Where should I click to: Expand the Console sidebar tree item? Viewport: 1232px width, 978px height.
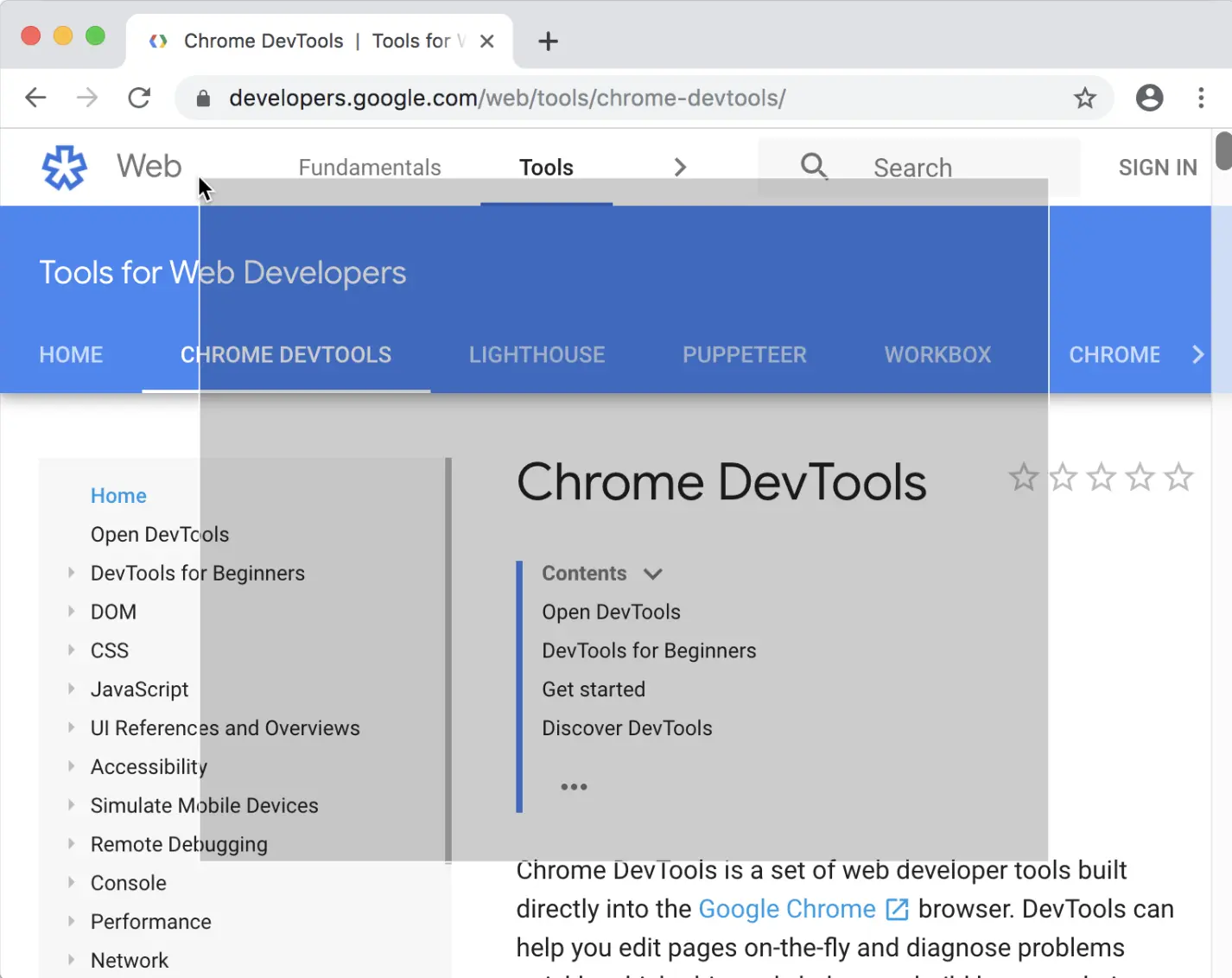pos(71,883)
